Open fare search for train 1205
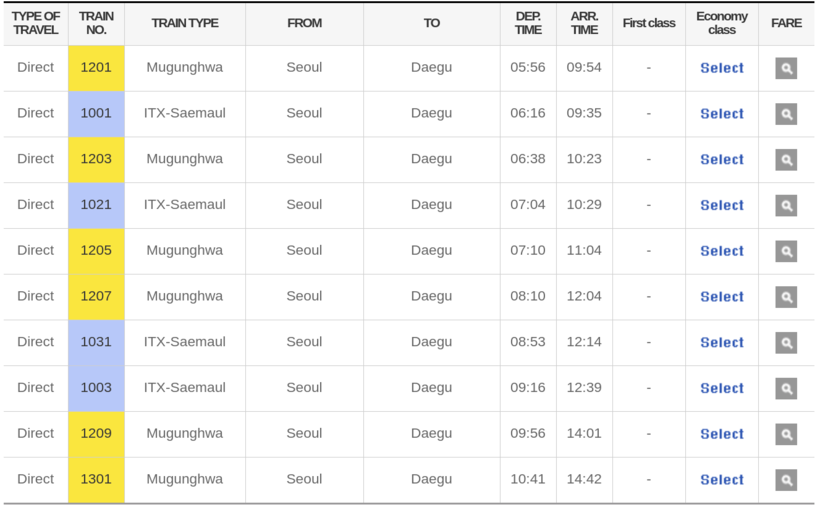820x507 pixels. (x=786, y=251)
